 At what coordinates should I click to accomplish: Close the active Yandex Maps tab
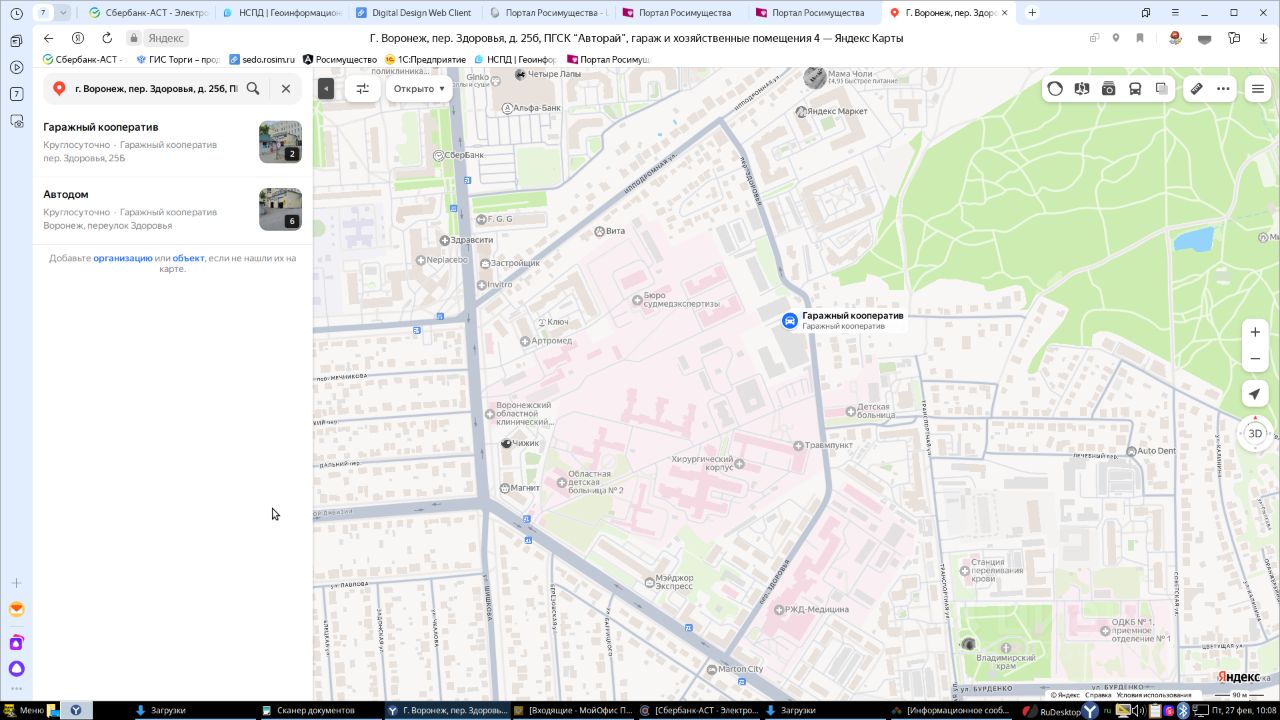click(1005, 13)
